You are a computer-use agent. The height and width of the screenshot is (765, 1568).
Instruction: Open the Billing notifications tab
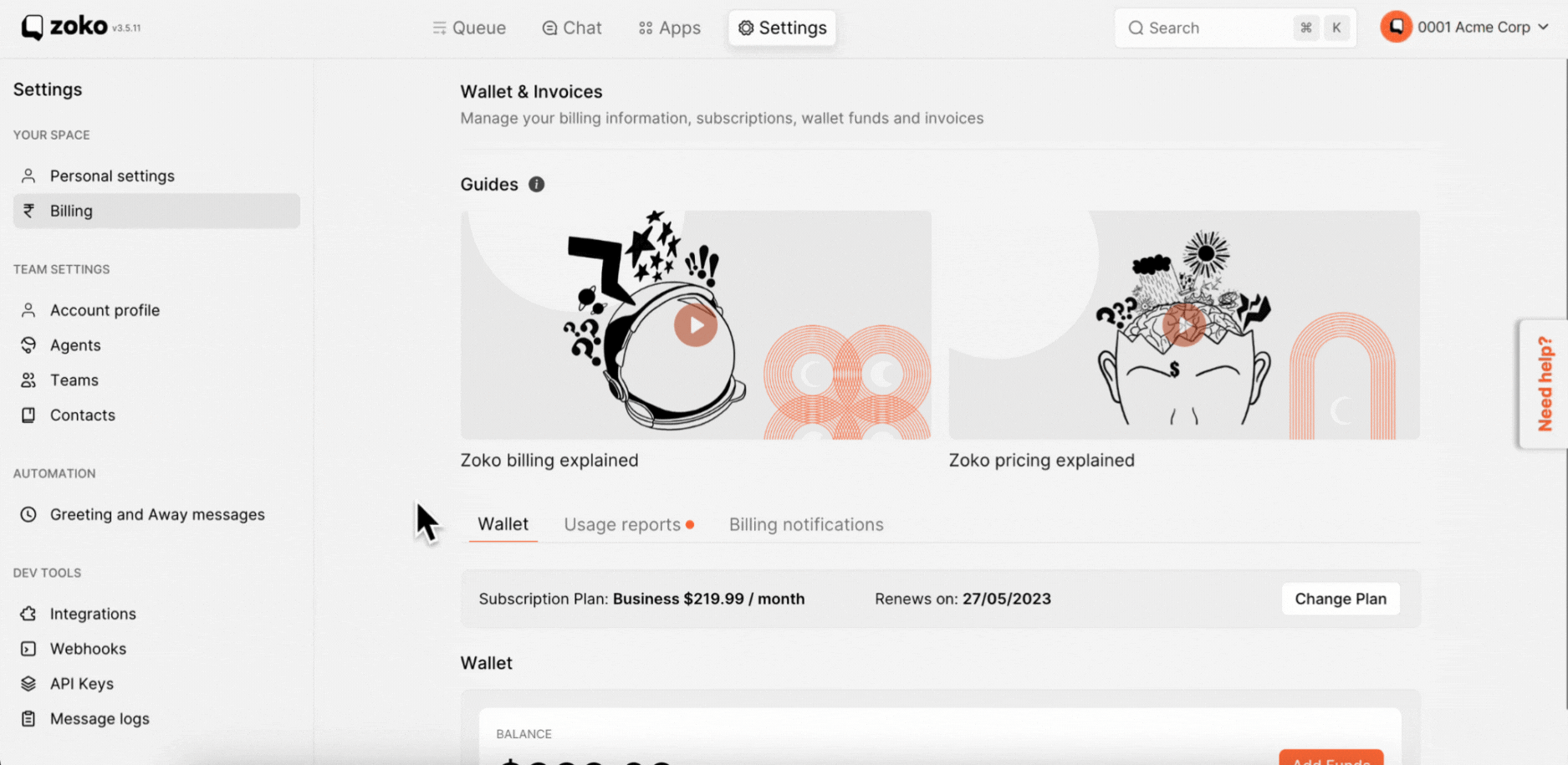806,524
